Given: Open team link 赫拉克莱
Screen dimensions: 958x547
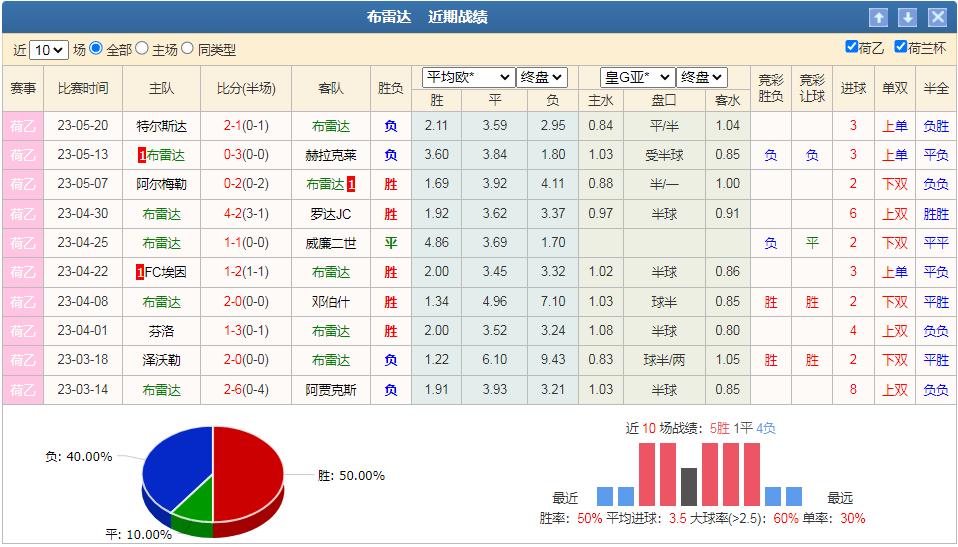Looking at the screenshot, I should pyautogui.click(x=331, y=156).
